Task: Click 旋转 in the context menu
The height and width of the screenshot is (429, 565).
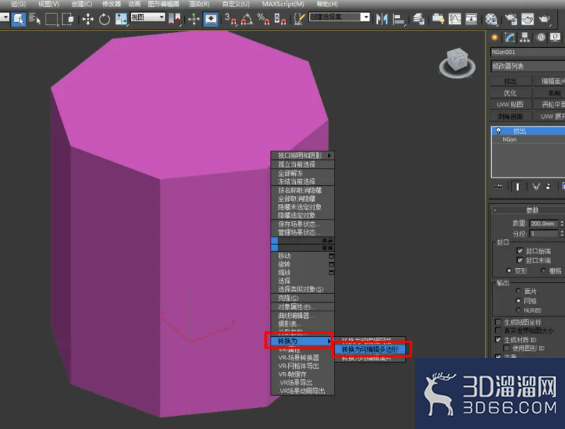Action: coord(284,264)
